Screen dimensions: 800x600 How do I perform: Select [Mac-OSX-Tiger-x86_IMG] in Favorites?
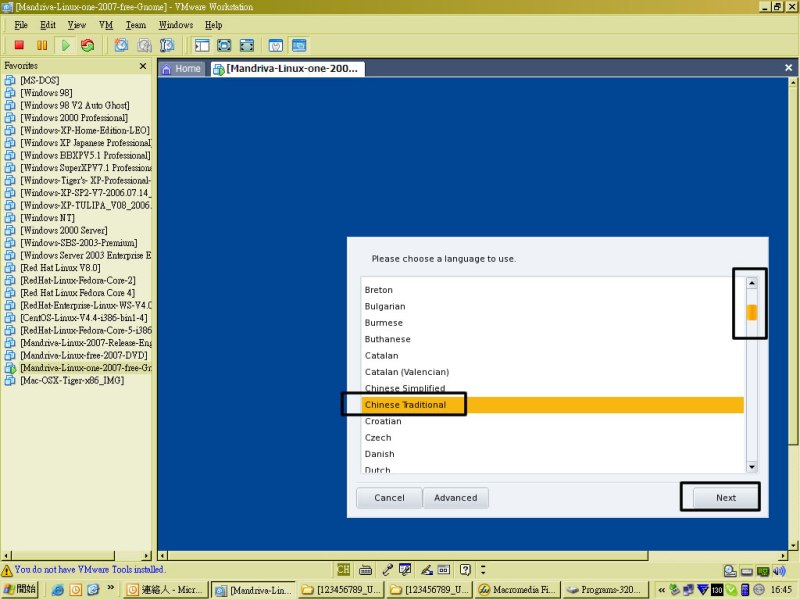click(72, 380)
